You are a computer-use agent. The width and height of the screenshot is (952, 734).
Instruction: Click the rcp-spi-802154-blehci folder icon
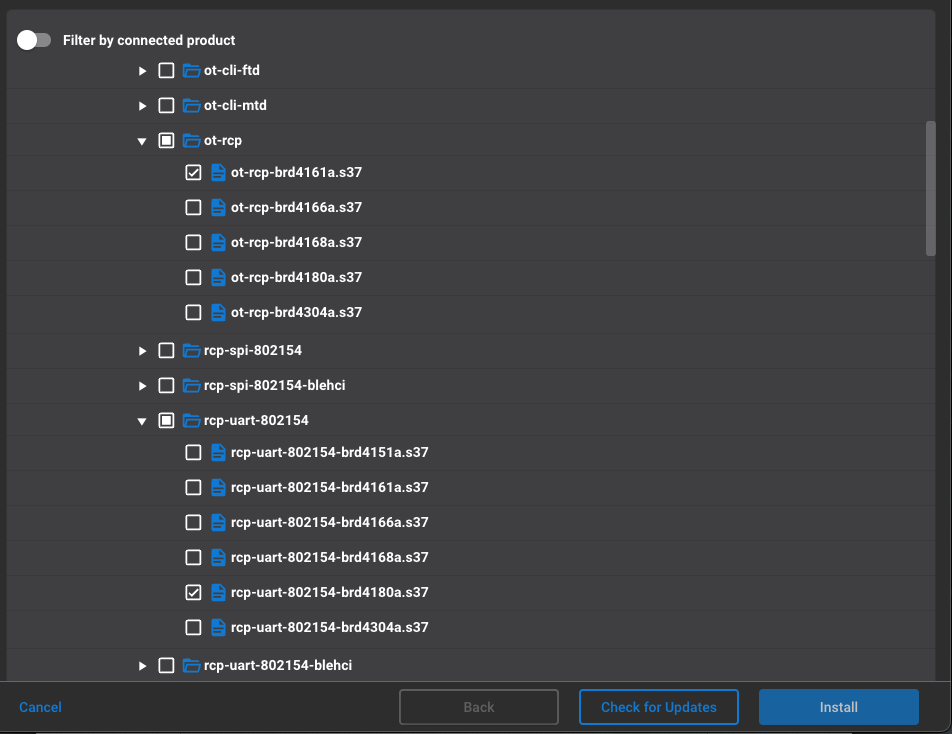pyautogui.click(x=190, y=385)
